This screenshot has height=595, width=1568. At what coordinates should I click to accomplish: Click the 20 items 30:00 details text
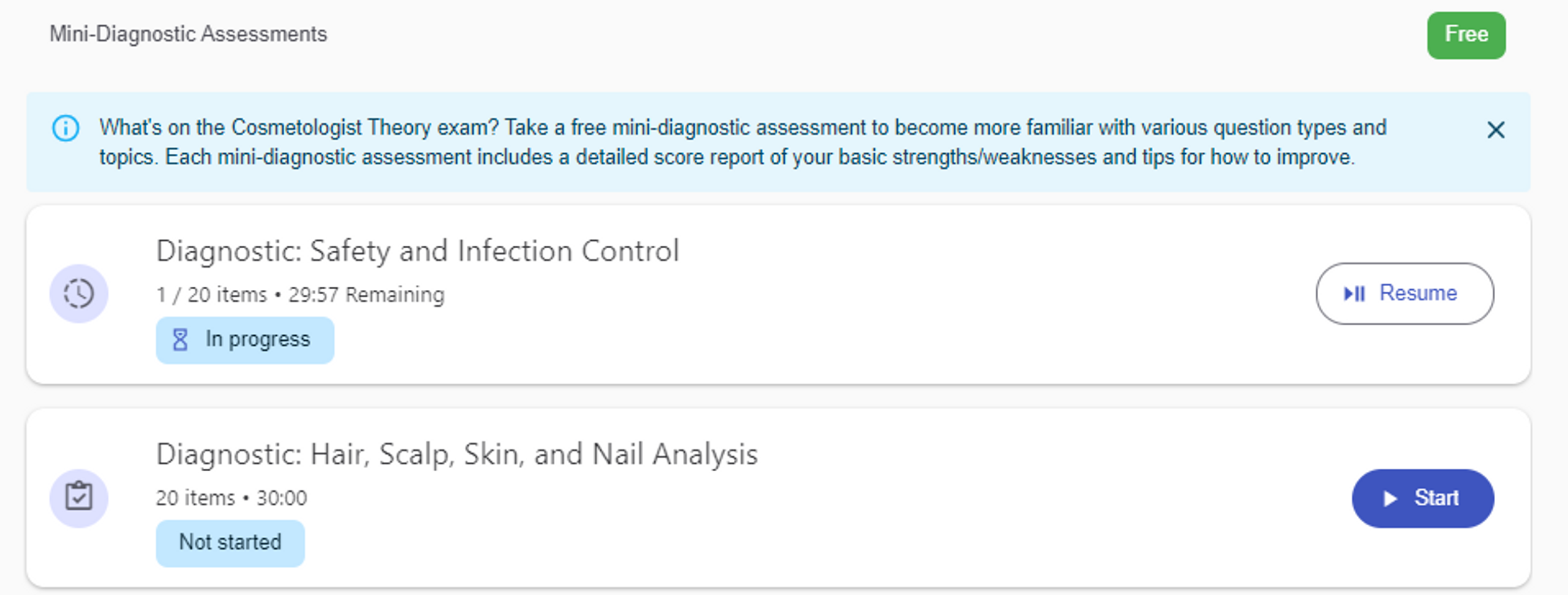point(232,498)
